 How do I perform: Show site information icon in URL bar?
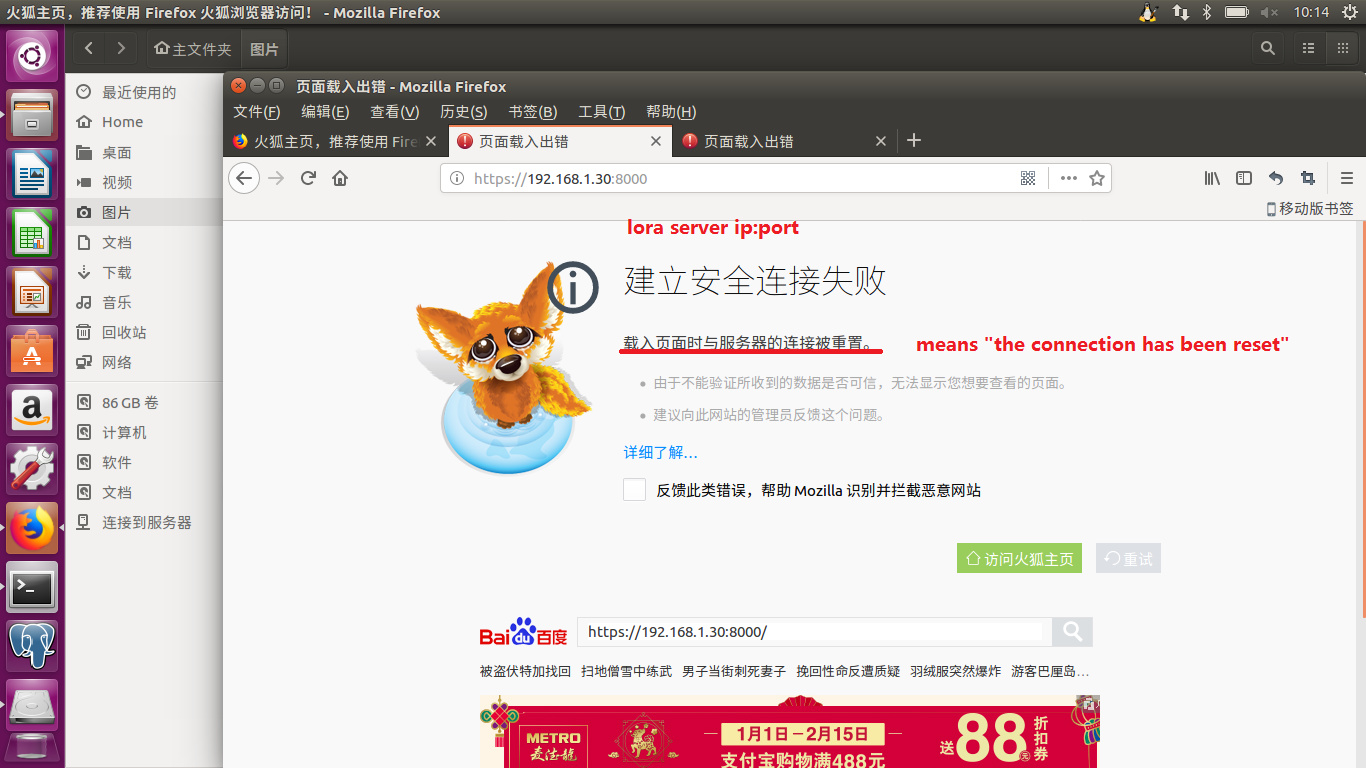coord(457,178)
